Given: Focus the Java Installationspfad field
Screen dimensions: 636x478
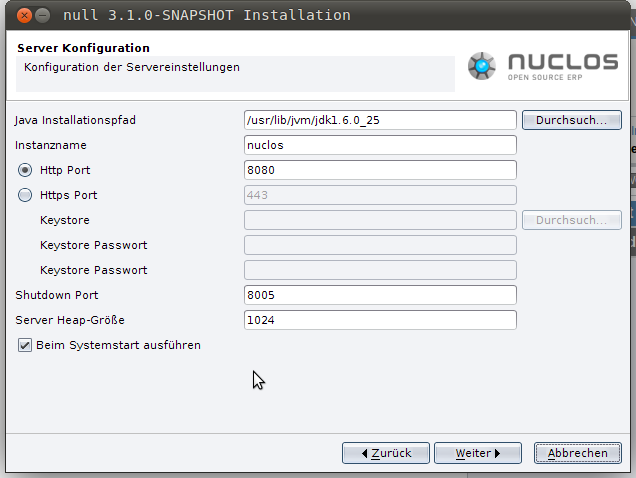Looking at the screenshot, I should pyautogui.click(x=380, y=120).
